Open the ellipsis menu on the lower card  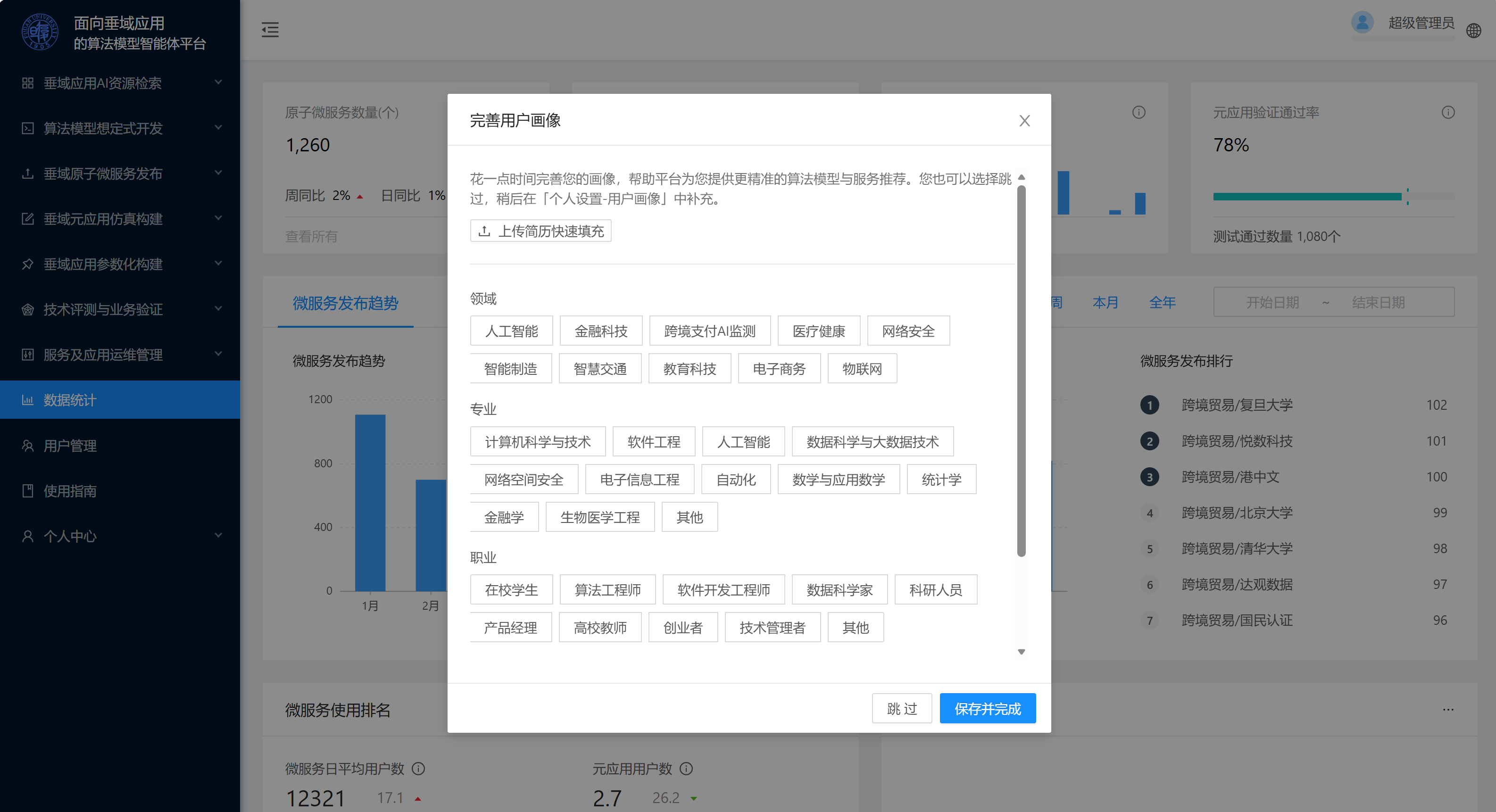(x=1448, y=709)
